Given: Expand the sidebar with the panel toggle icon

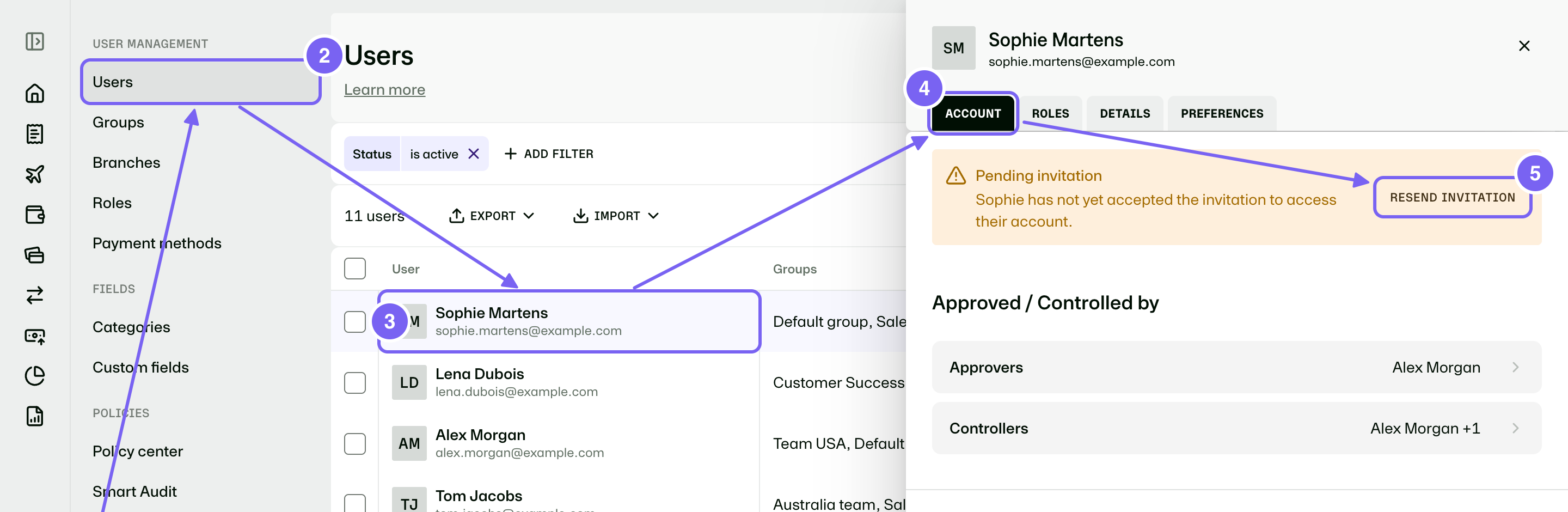Looking at the screenshot, I should [35, 41].
